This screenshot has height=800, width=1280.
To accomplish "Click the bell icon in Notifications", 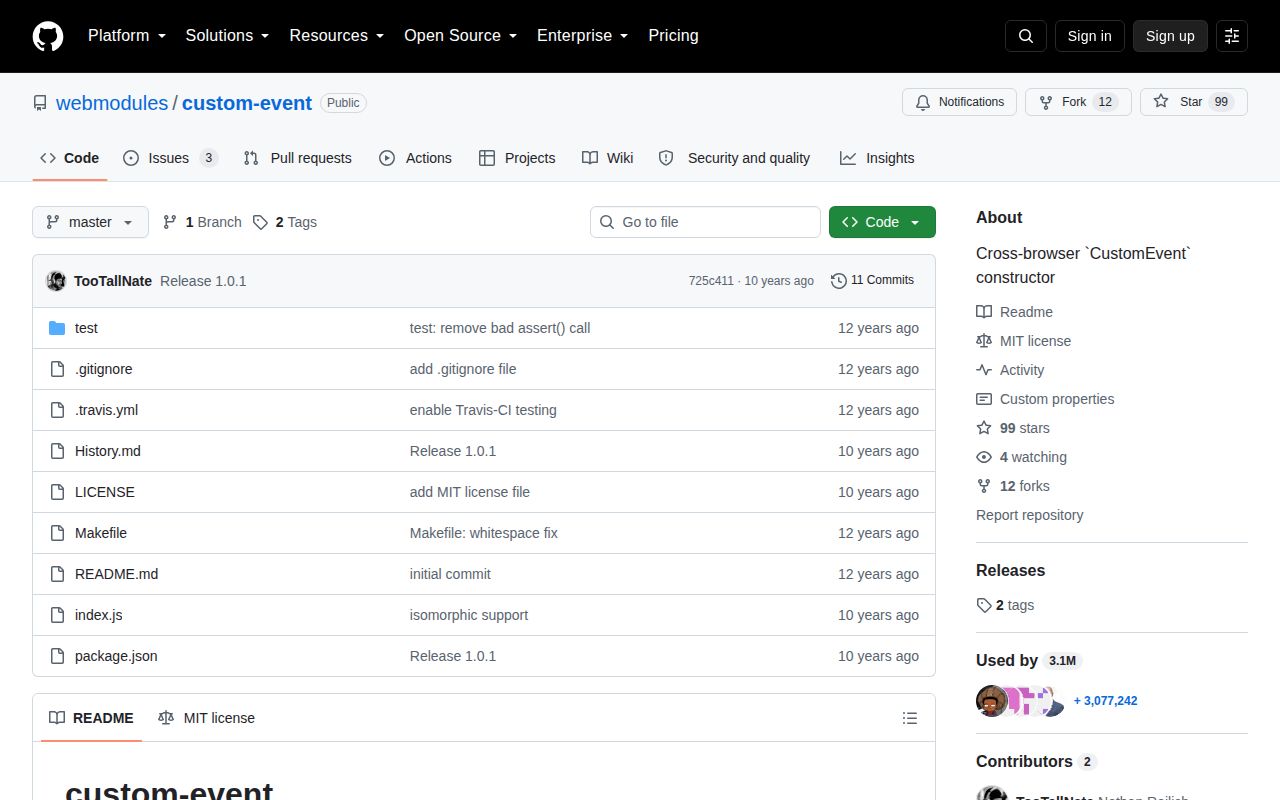I will 923,102.
